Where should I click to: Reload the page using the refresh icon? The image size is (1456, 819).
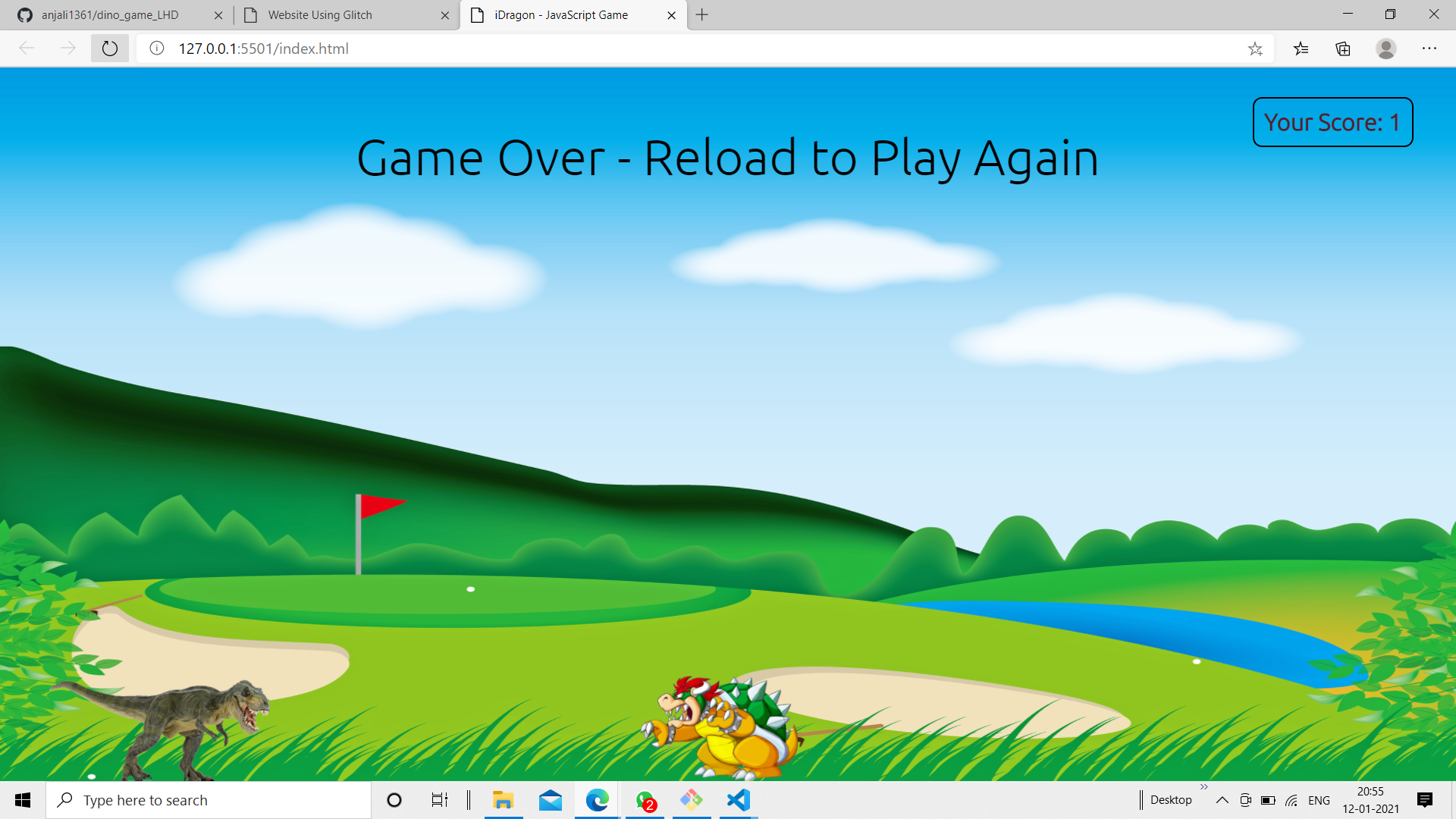tap(110, 49)
